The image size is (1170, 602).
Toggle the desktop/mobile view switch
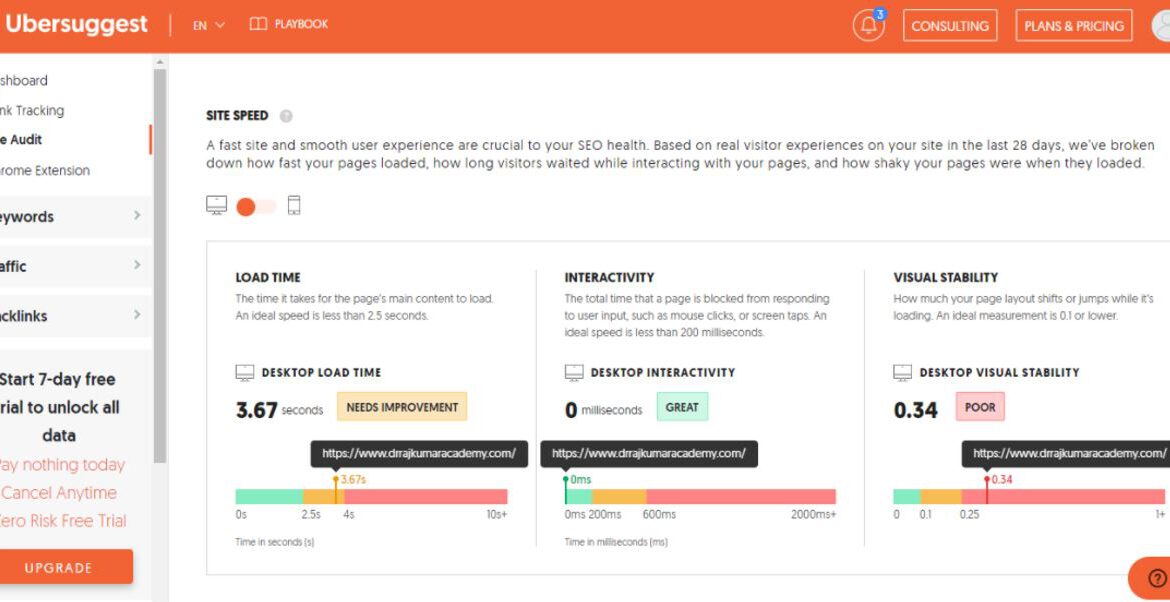pos(255,207)
